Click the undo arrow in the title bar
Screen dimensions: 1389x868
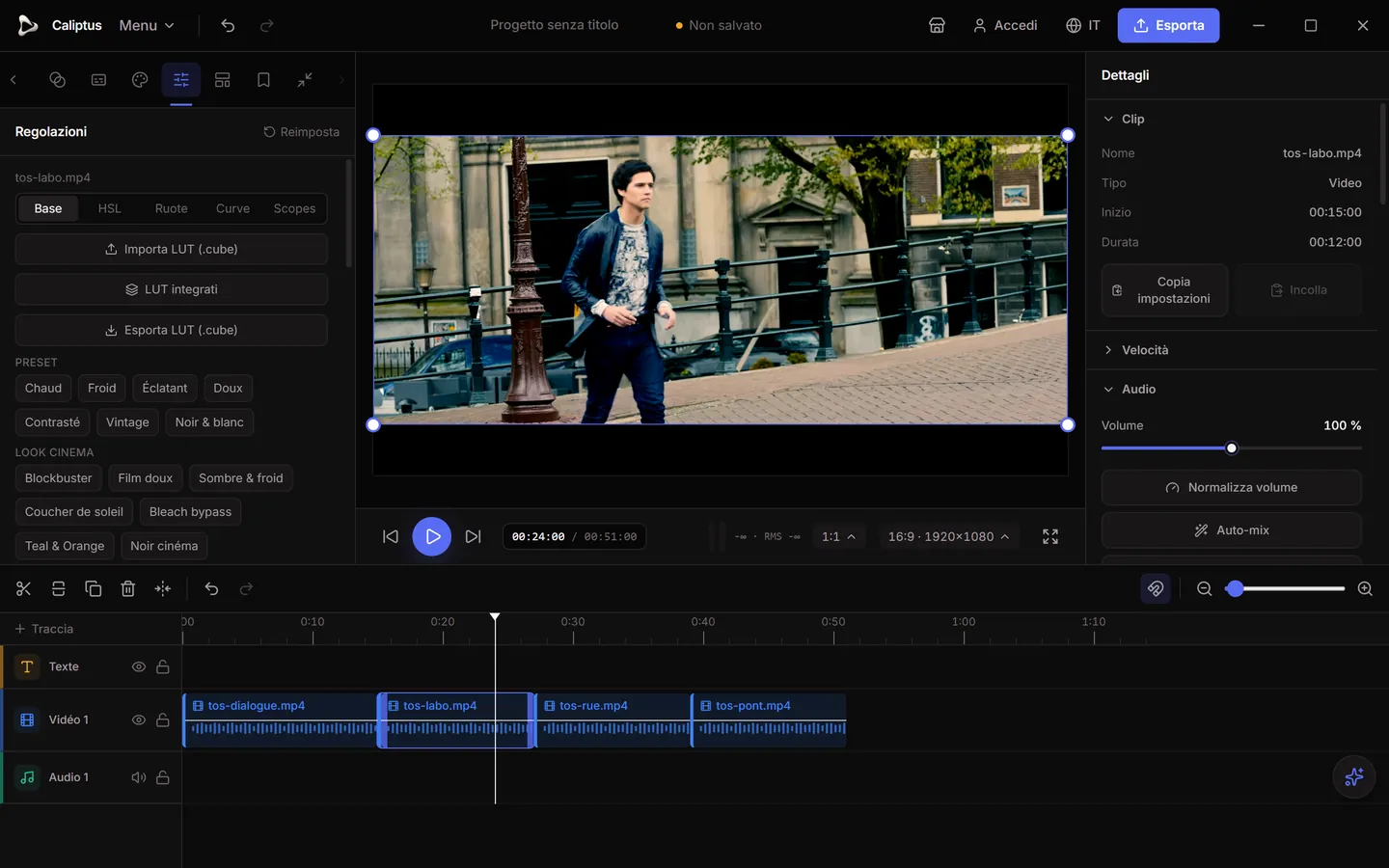pyautogui.click(x=228, y=25)
